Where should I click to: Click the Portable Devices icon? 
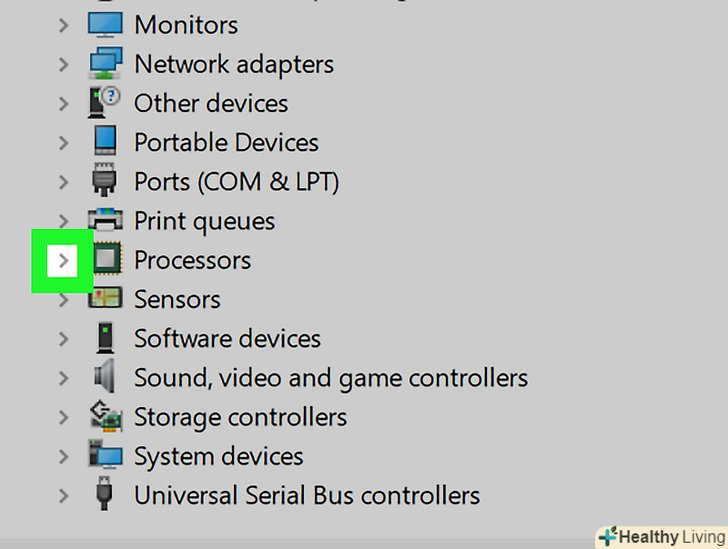click(x=105, y=142)
